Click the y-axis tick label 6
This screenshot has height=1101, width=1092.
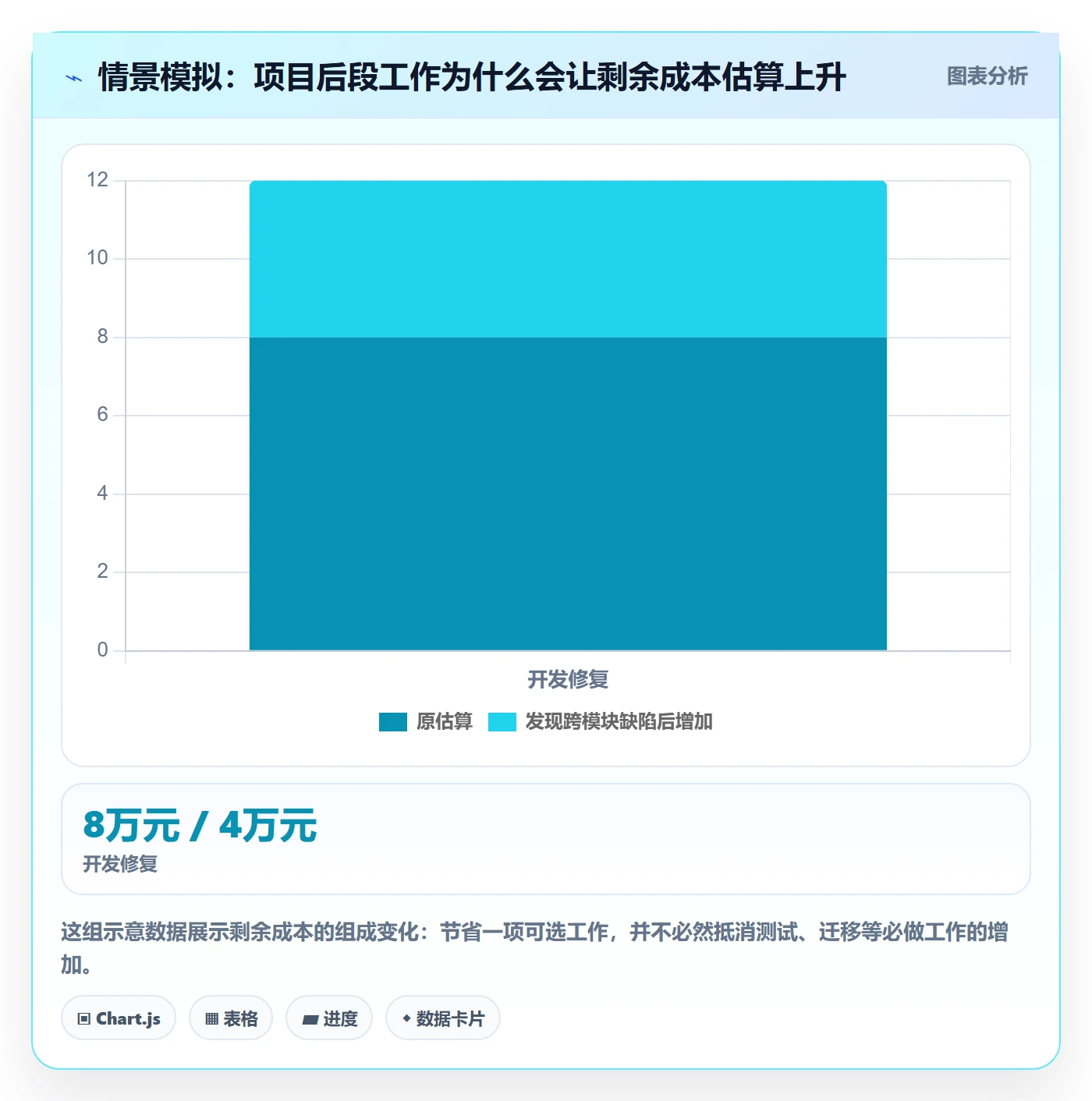(102, 415)
